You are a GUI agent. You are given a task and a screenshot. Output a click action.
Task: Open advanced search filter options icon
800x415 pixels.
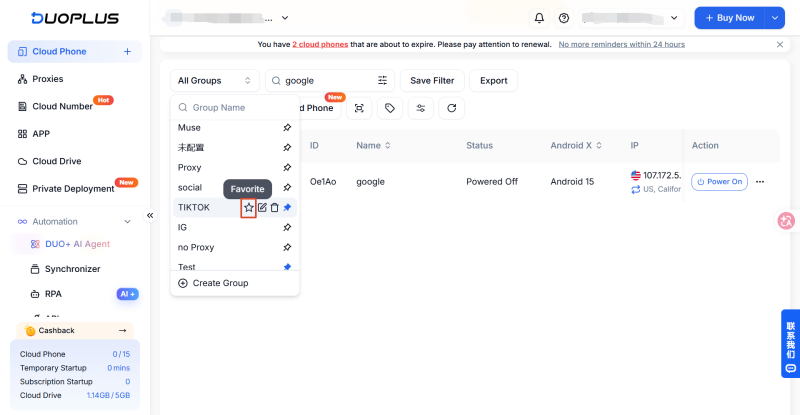coord(382,81)
